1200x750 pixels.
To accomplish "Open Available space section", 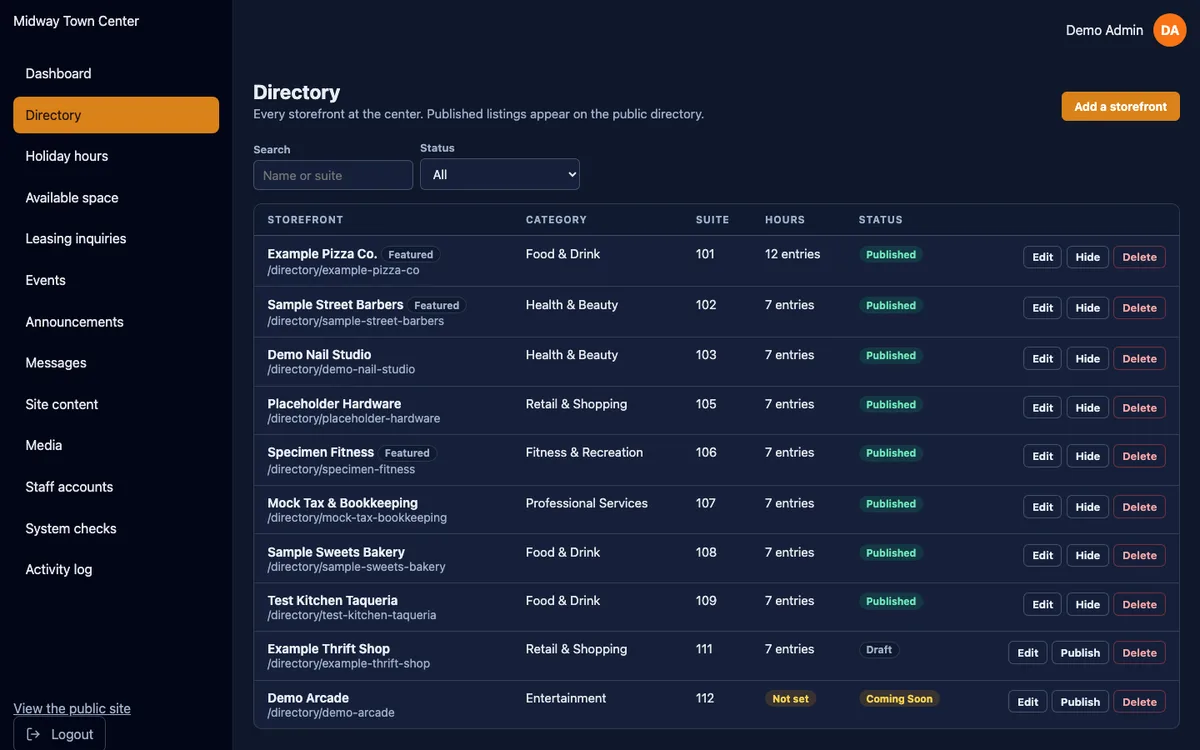I will click(x=116, y=198).
